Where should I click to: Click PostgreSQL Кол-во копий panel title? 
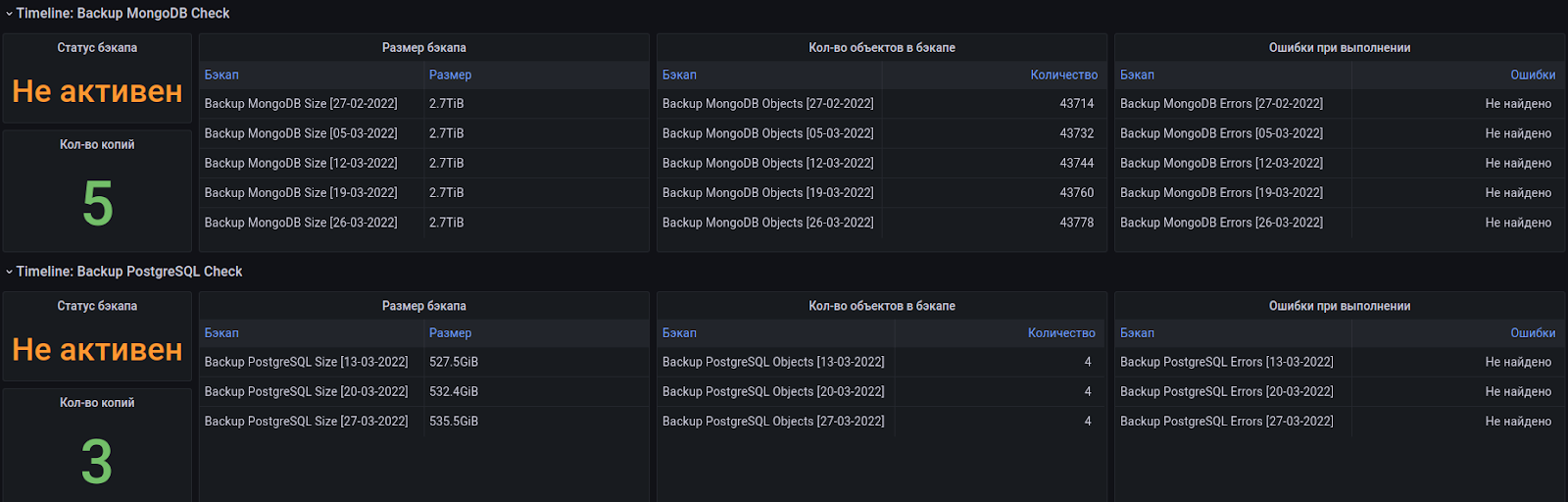click(x=97, y=403)
